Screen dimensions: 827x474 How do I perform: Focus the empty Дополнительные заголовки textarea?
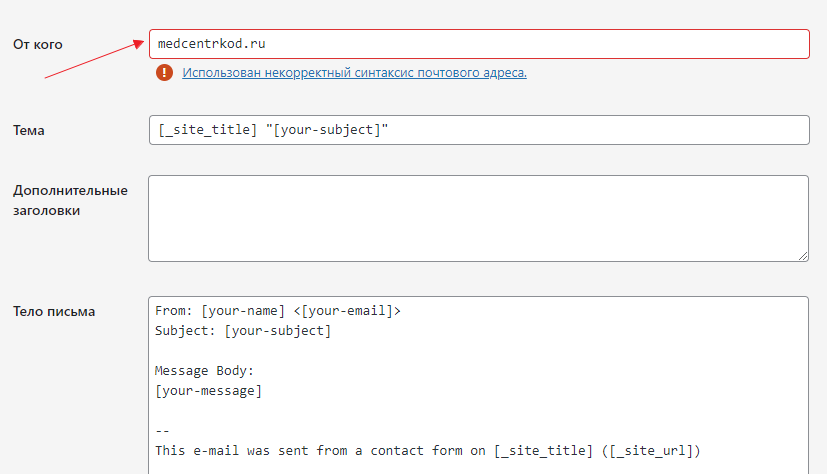tap(478, 218)
